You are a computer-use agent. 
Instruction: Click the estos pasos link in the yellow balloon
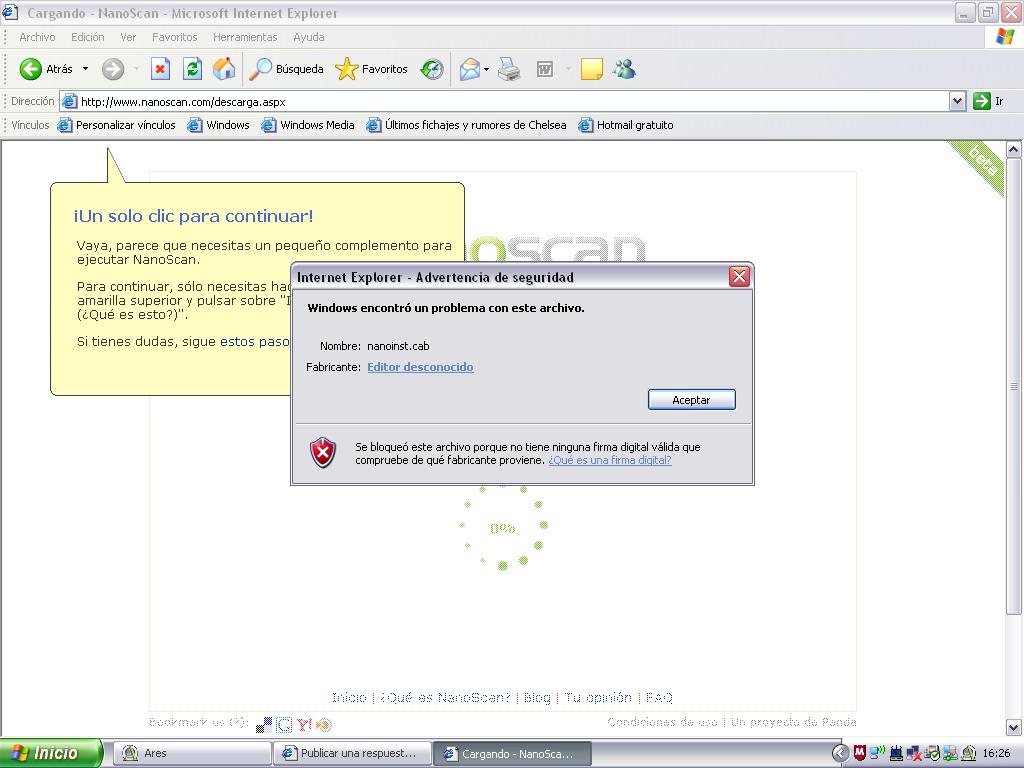click(255, 341)
